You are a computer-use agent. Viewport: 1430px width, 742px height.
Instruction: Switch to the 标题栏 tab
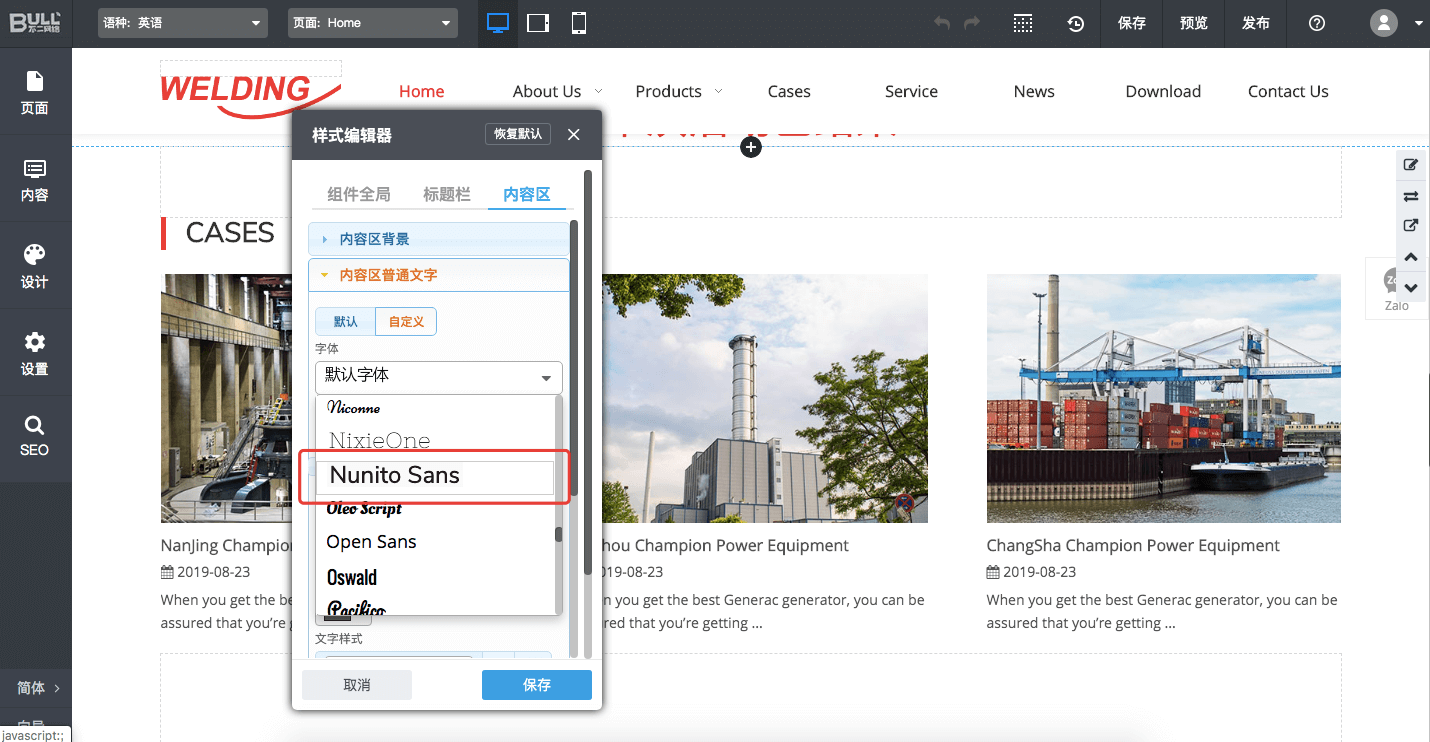coord(446,194)
